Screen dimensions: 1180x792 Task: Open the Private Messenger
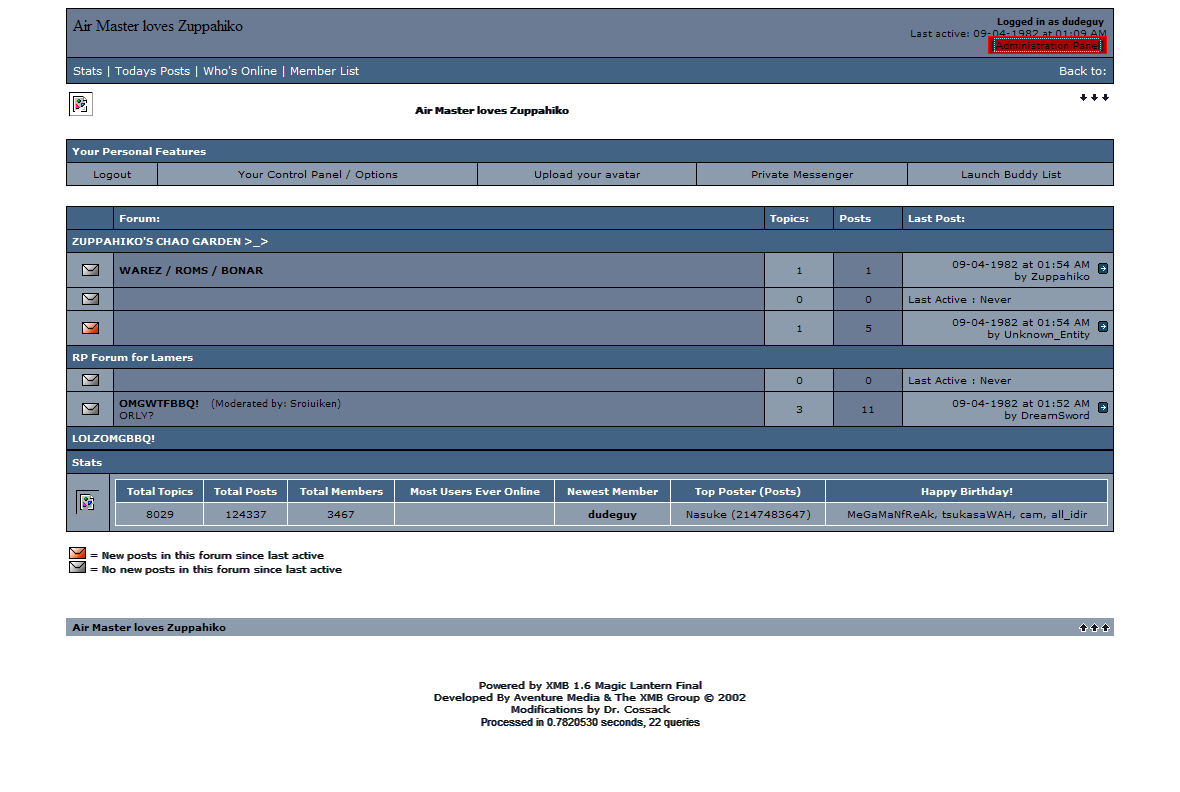[x=802, y=174]
